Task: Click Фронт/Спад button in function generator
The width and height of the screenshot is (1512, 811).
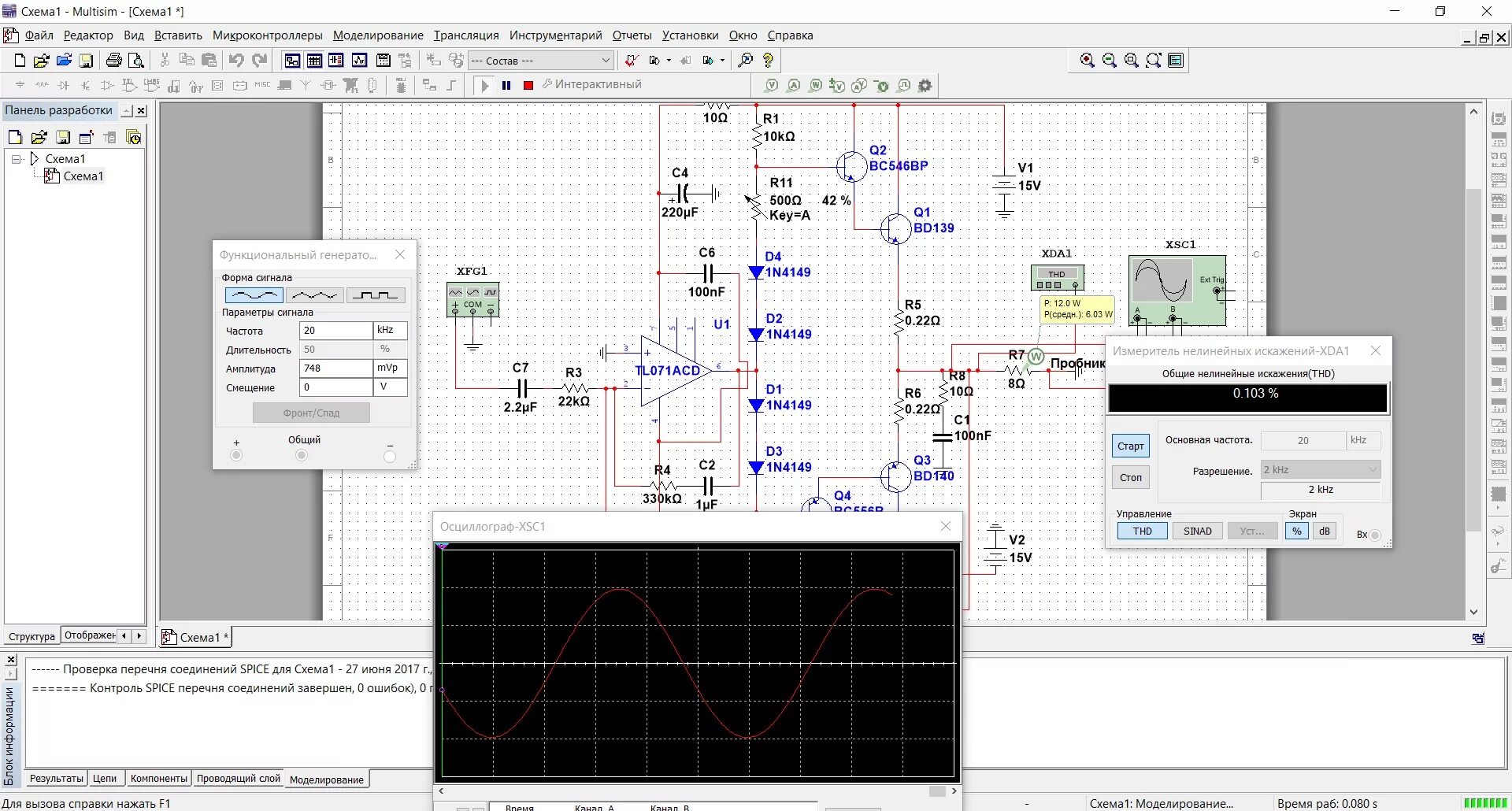Action: tap(311, 413)
